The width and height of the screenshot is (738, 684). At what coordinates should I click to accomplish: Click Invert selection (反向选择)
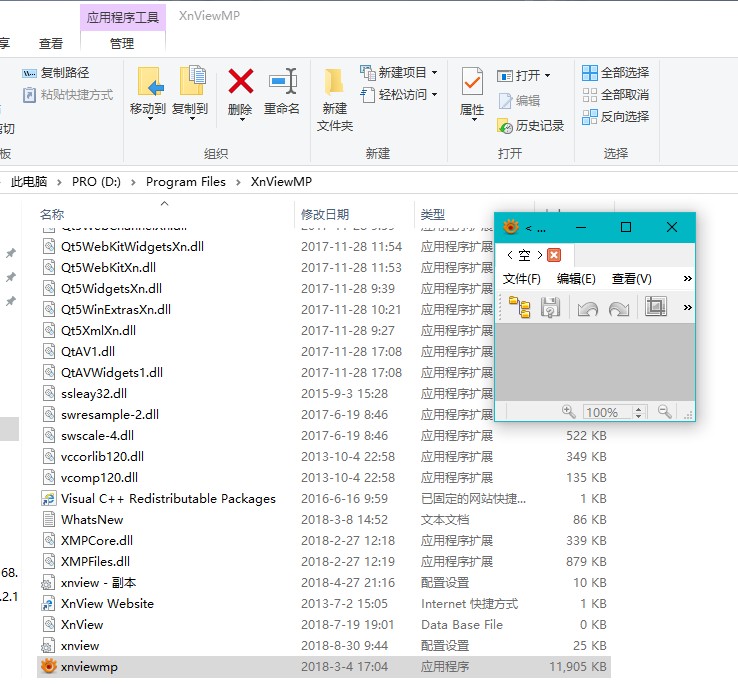(x=616, y=117)
